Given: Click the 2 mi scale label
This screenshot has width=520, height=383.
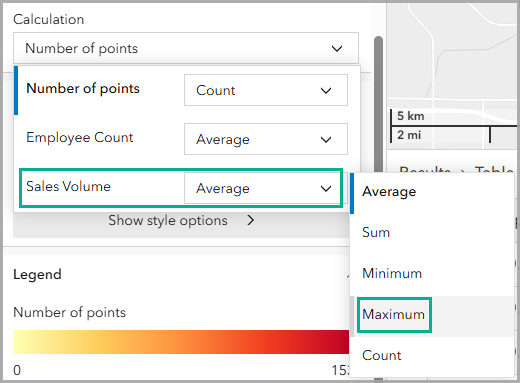Looking at the screenshot, I should coord(409,135).
